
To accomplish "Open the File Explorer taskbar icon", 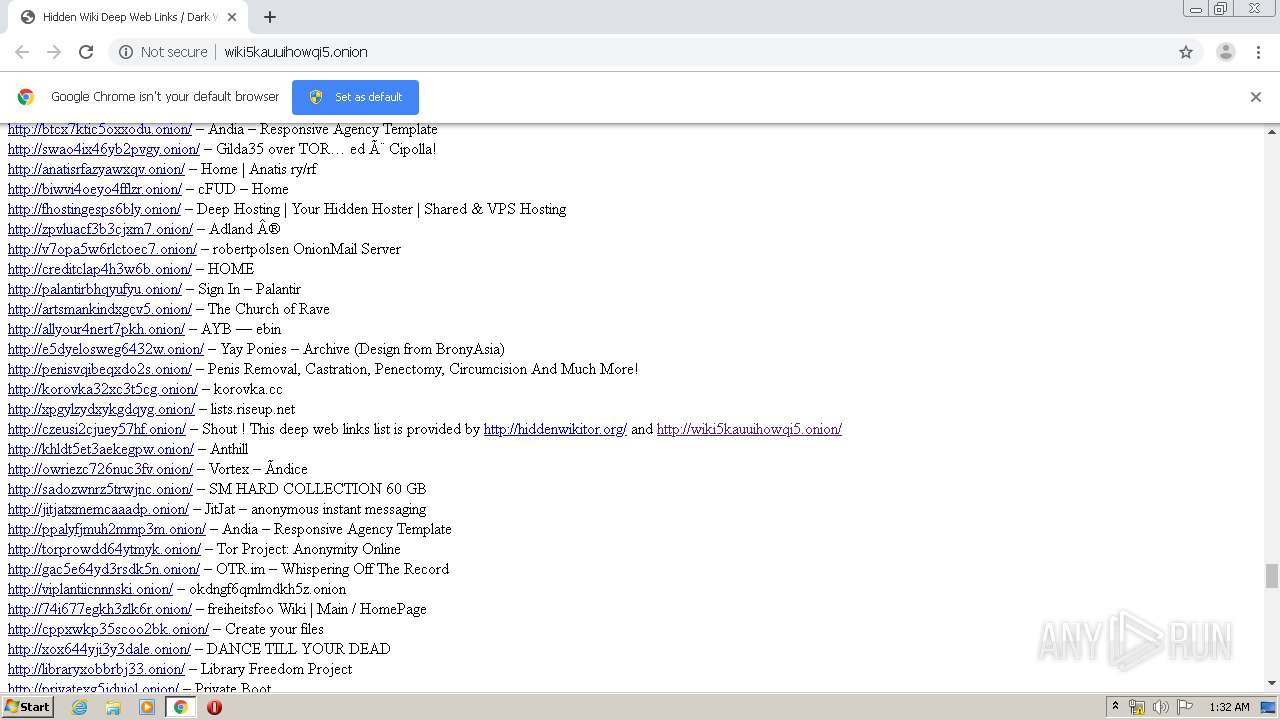I will coord(113,707).
